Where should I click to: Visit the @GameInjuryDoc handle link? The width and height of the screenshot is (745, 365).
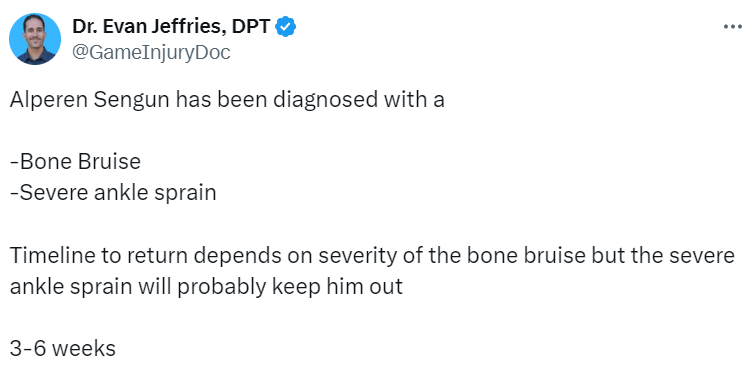click(151, 52)
